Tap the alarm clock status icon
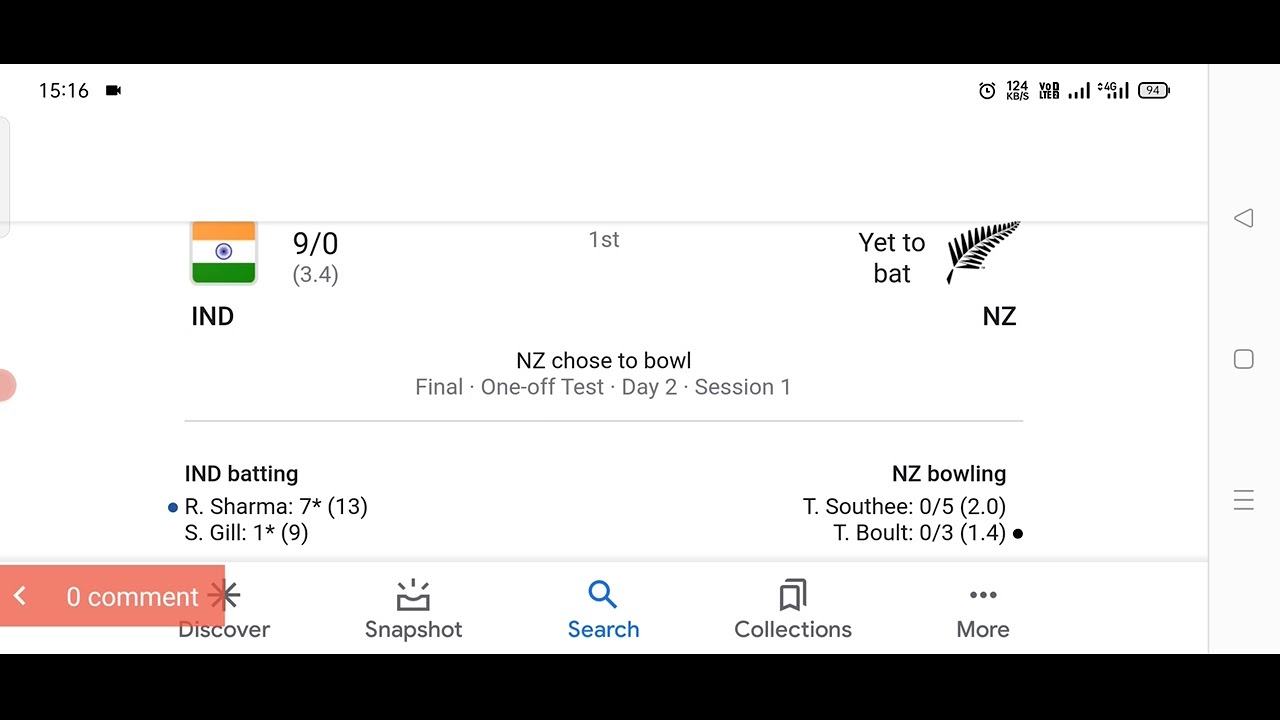1280x720 pixels. 987,91
